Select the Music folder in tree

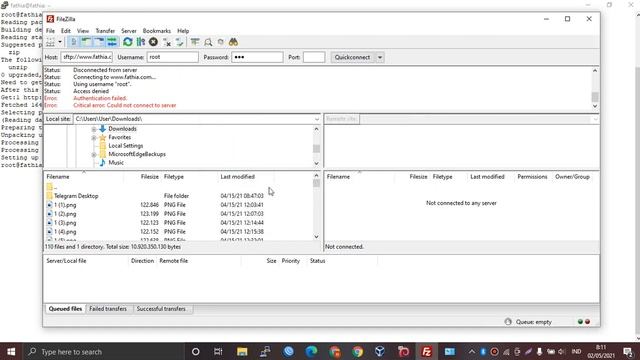(x=116, y=162)
